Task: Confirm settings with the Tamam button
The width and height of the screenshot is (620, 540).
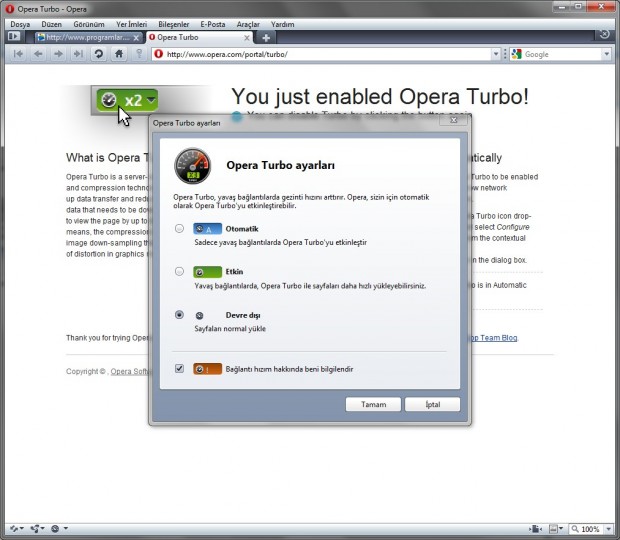Action: [373, 404]
